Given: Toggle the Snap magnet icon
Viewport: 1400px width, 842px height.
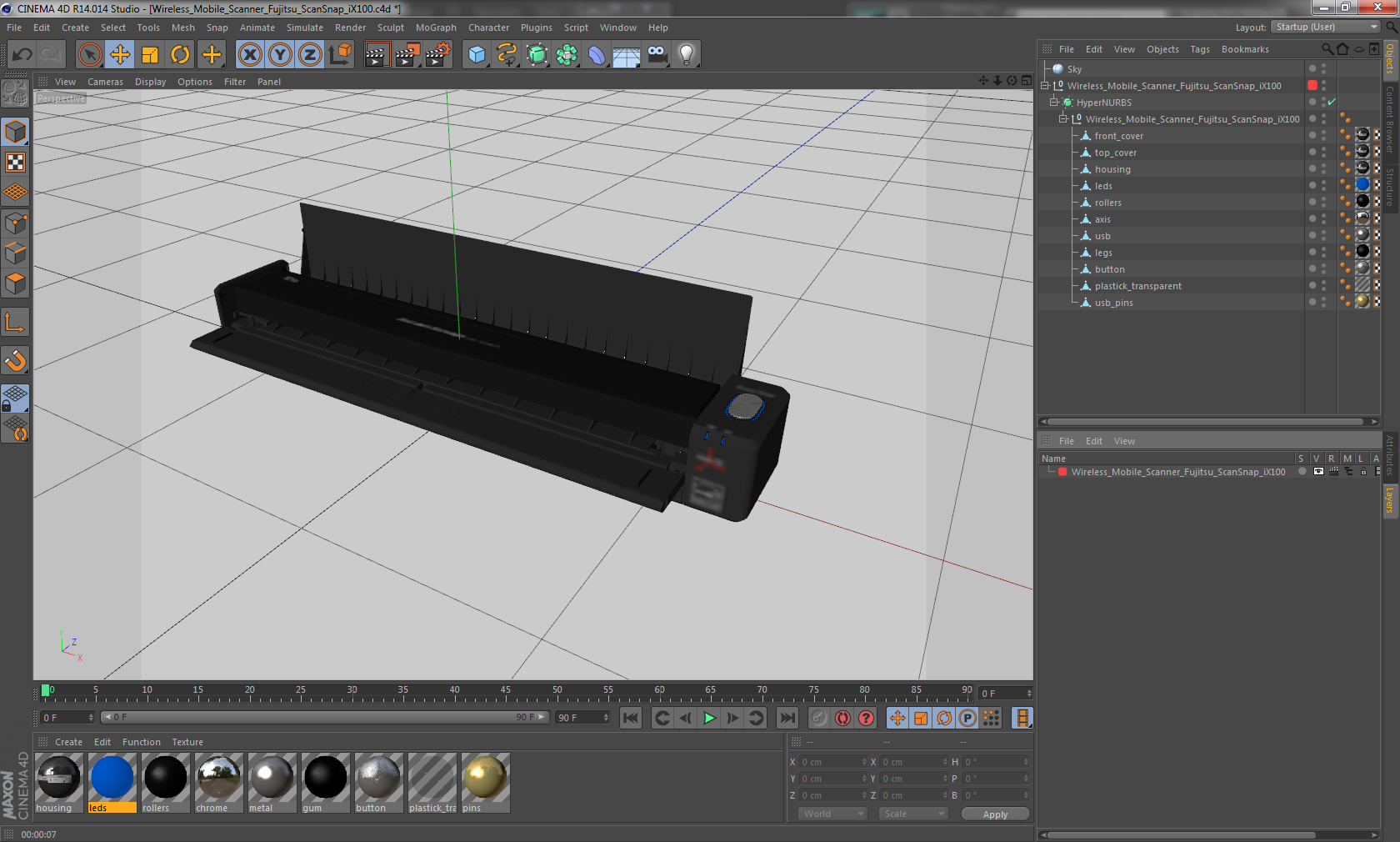Looking at the screenshot, I should click(16, 361).
